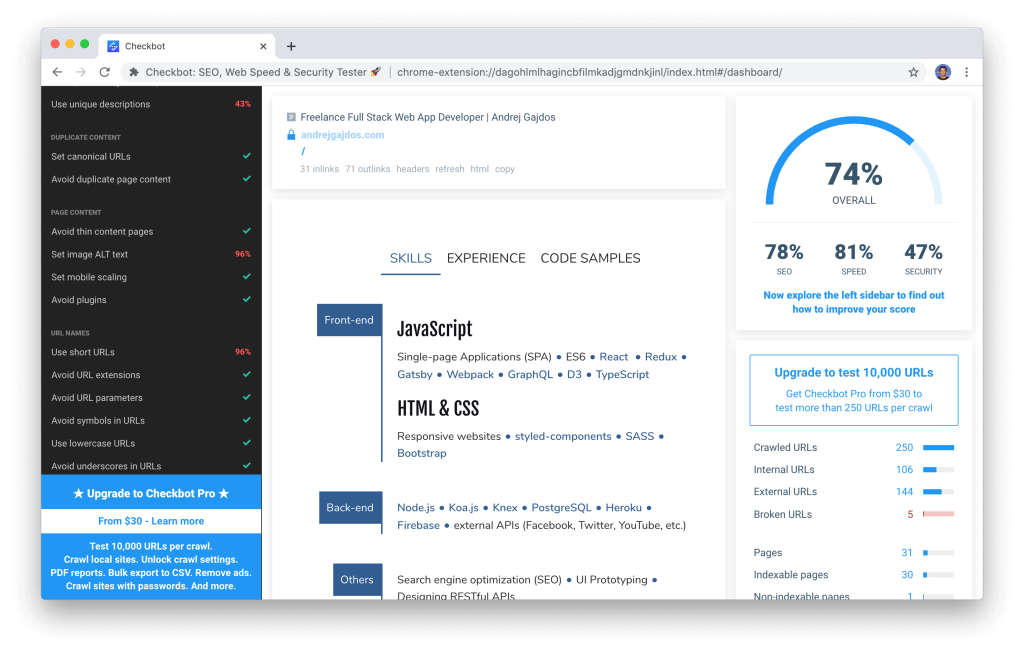Click the document icon before the page title
This screenshot has height=654, width=1024.
tap(289, 116)
